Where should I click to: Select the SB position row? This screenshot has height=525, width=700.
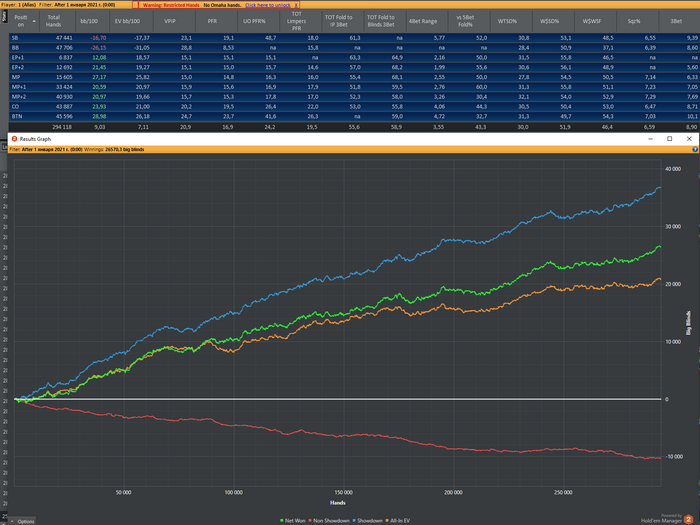[354, 38]
